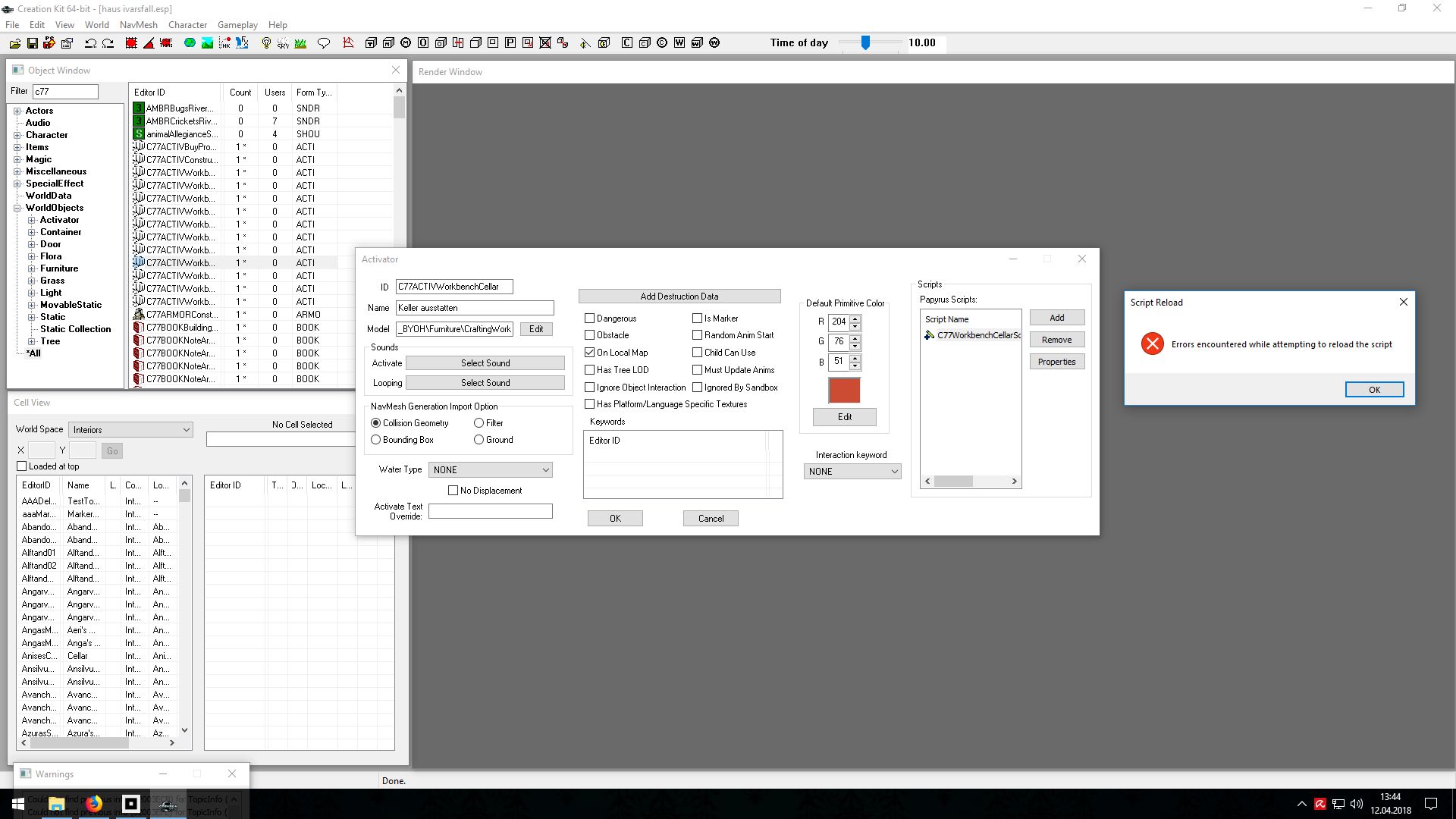Click the undo arrow toolbar icon
Screen dimensions: 1456x819
[x=90, y=43]
